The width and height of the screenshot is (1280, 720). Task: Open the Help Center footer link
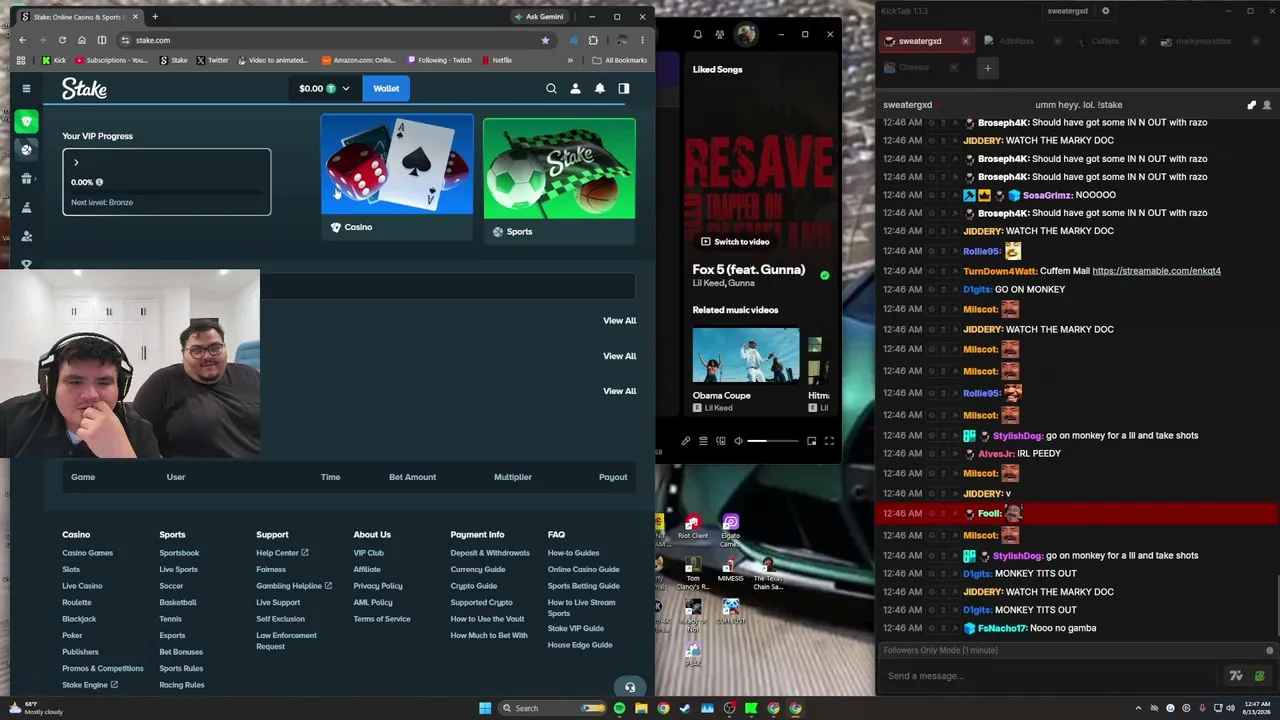click(x=282, y=553)
